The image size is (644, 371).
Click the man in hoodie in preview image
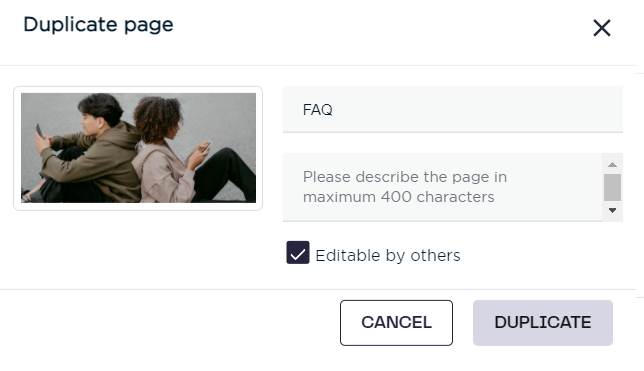88,148
